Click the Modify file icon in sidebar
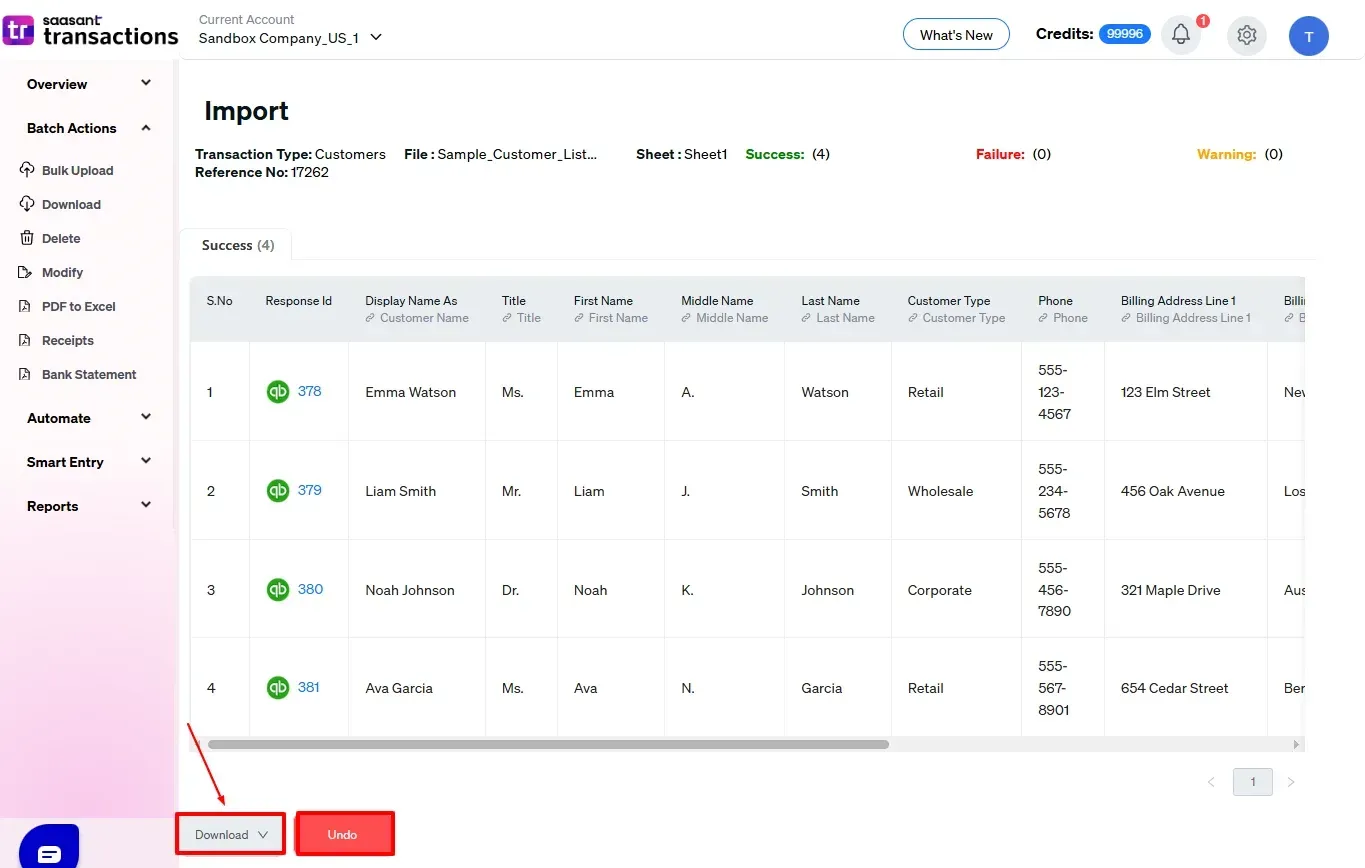The width and height of the screenshot is (1365, 868). point(27,272)
